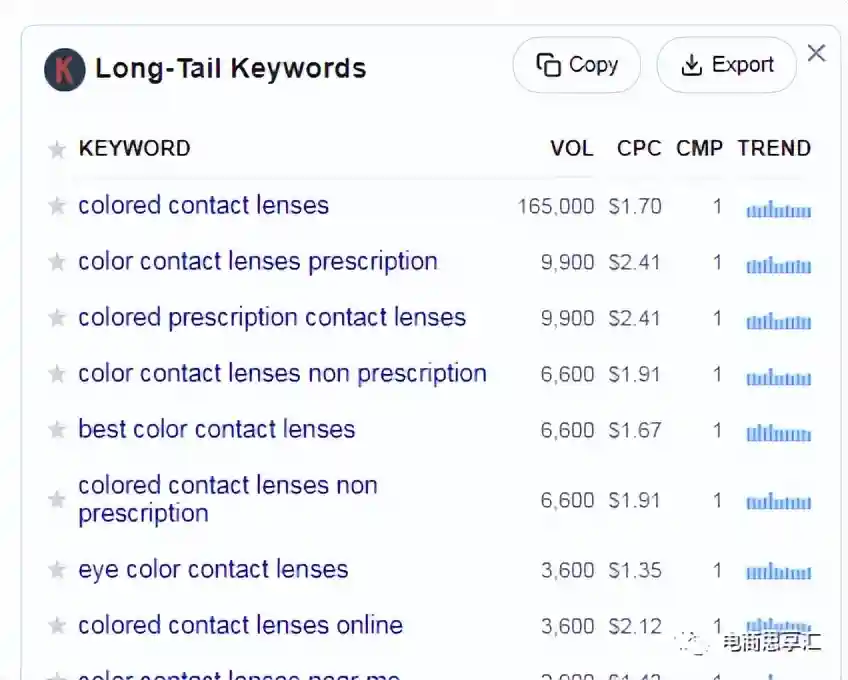The width and height of the screenshot is (848, 680).
Task: View trend chart for 'colored contact lenses'
Action: [778, 209]
